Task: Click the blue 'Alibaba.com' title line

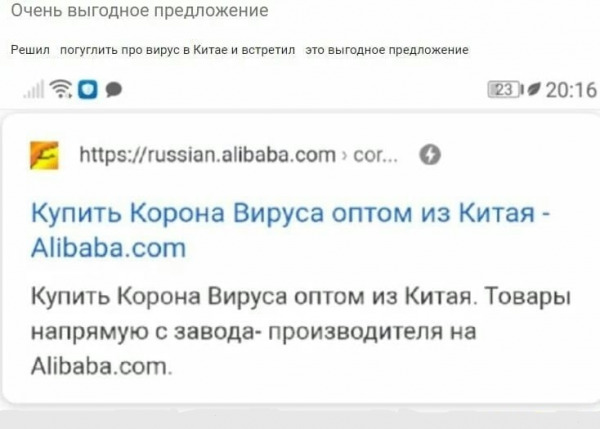Action: click(108, 248)
